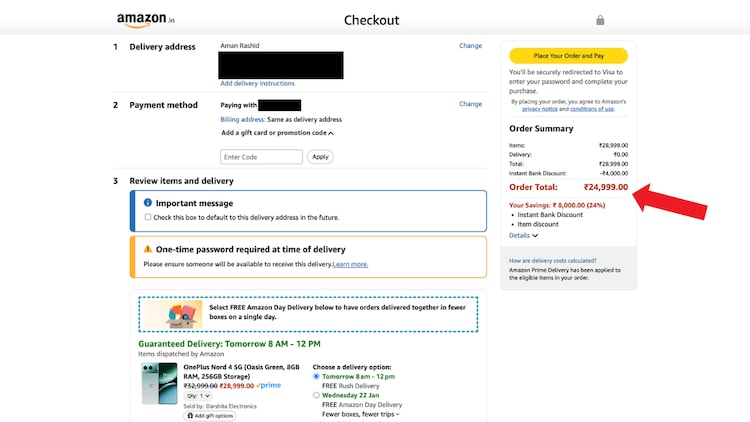Viewport: 750px width, 422px height.
Task: Open the Qty quantity dropdown
Action: point(199,396)
